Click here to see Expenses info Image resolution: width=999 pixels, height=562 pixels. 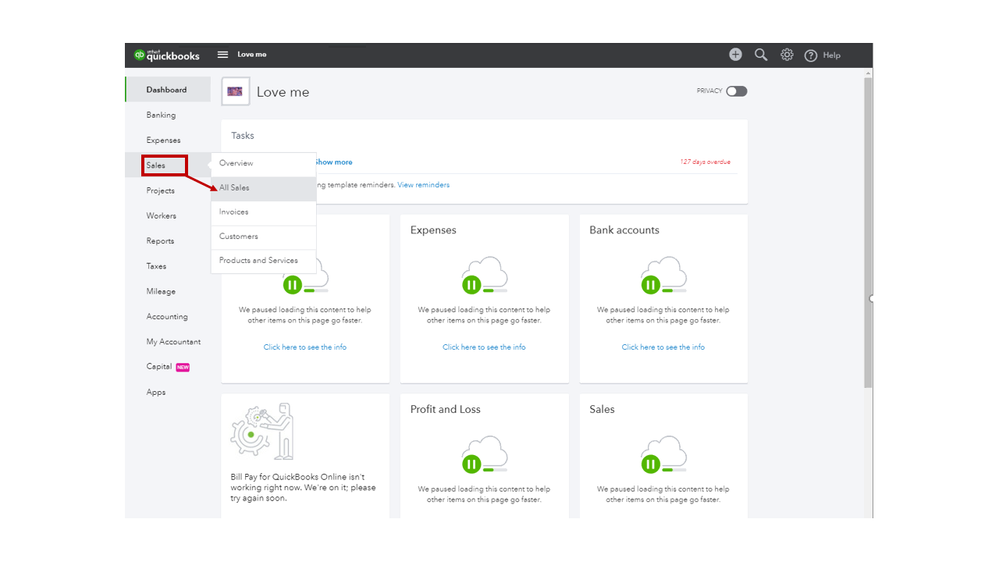(484, 347)
